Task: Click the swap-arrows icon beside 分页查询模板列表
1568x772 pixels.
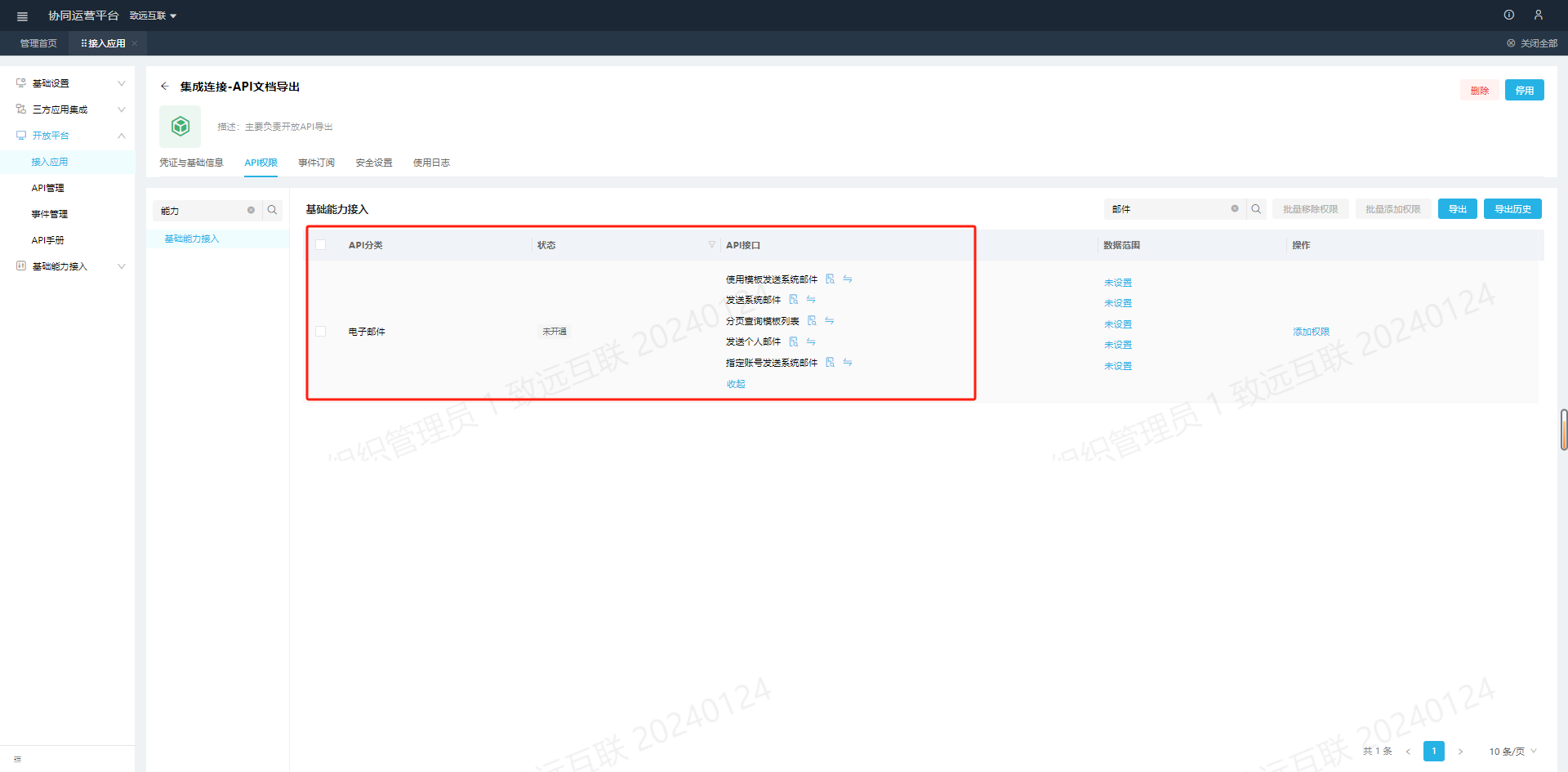Action: [830, 320]
